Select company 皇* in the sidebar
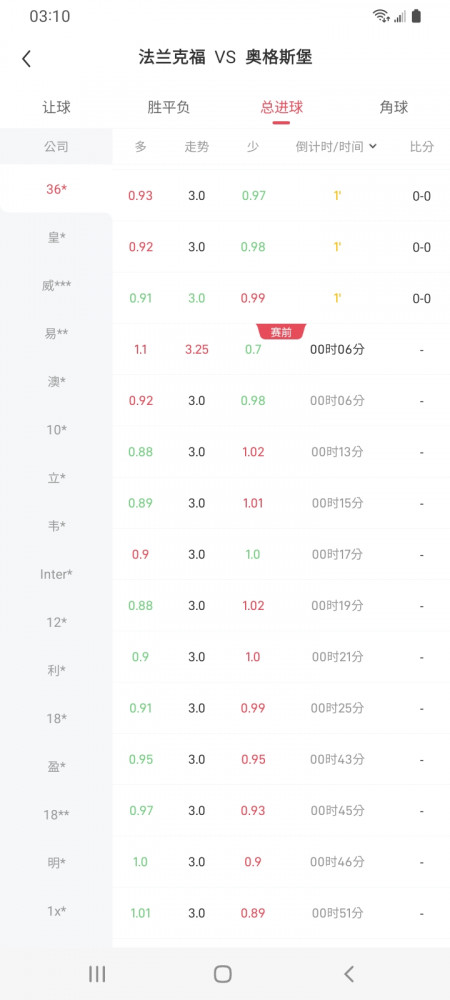This screenshot has height=1000, width=450. click(x=56, y=237)
